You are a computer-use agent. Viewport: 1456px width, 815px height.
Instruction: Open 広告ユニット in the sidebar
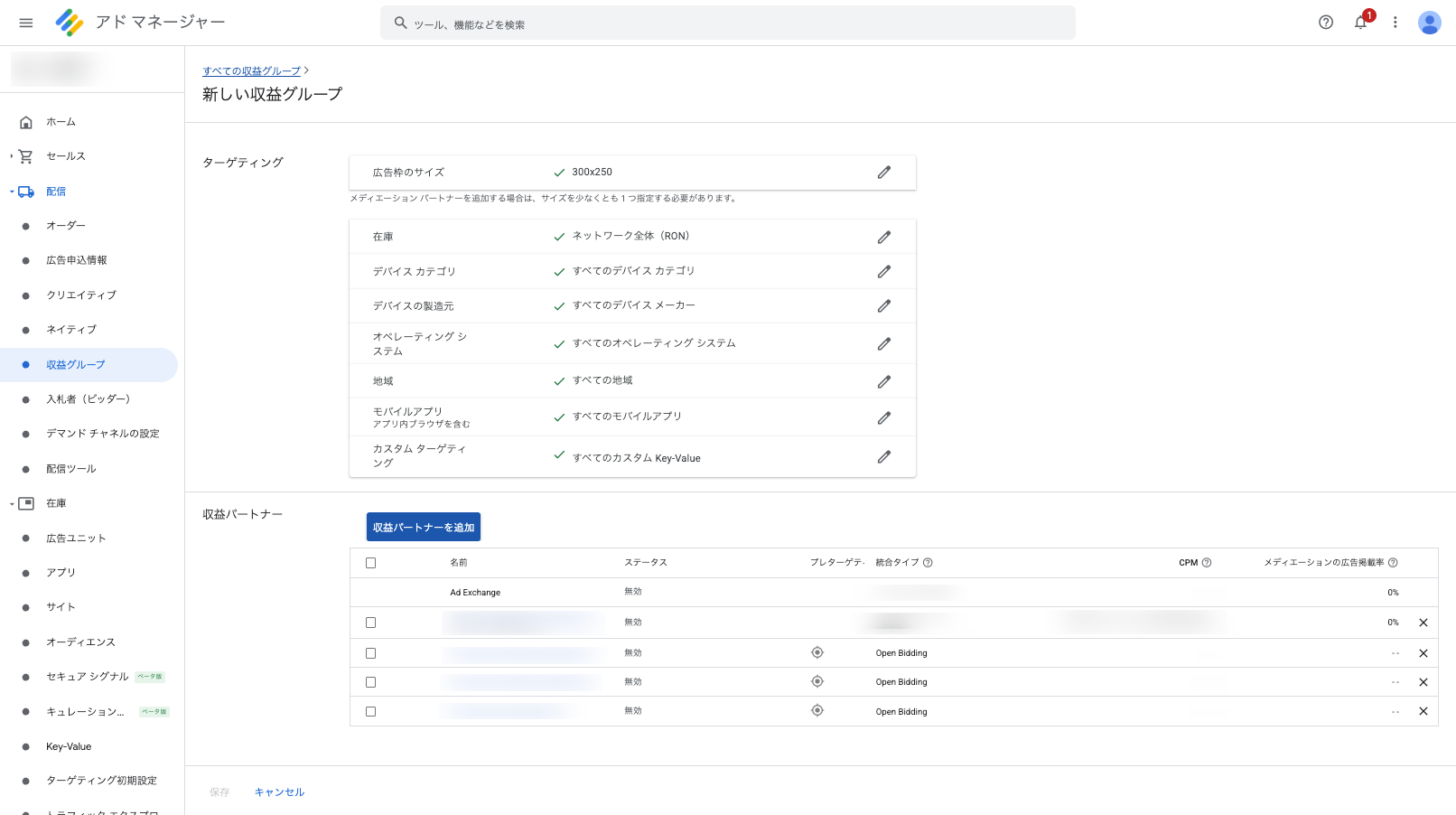(x=76, y=539)
